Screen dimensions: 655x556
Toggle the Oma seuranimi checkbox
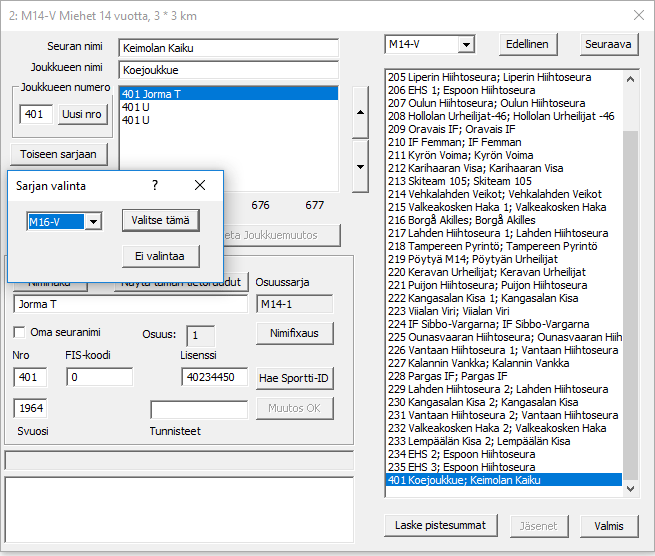click(19, 332)
